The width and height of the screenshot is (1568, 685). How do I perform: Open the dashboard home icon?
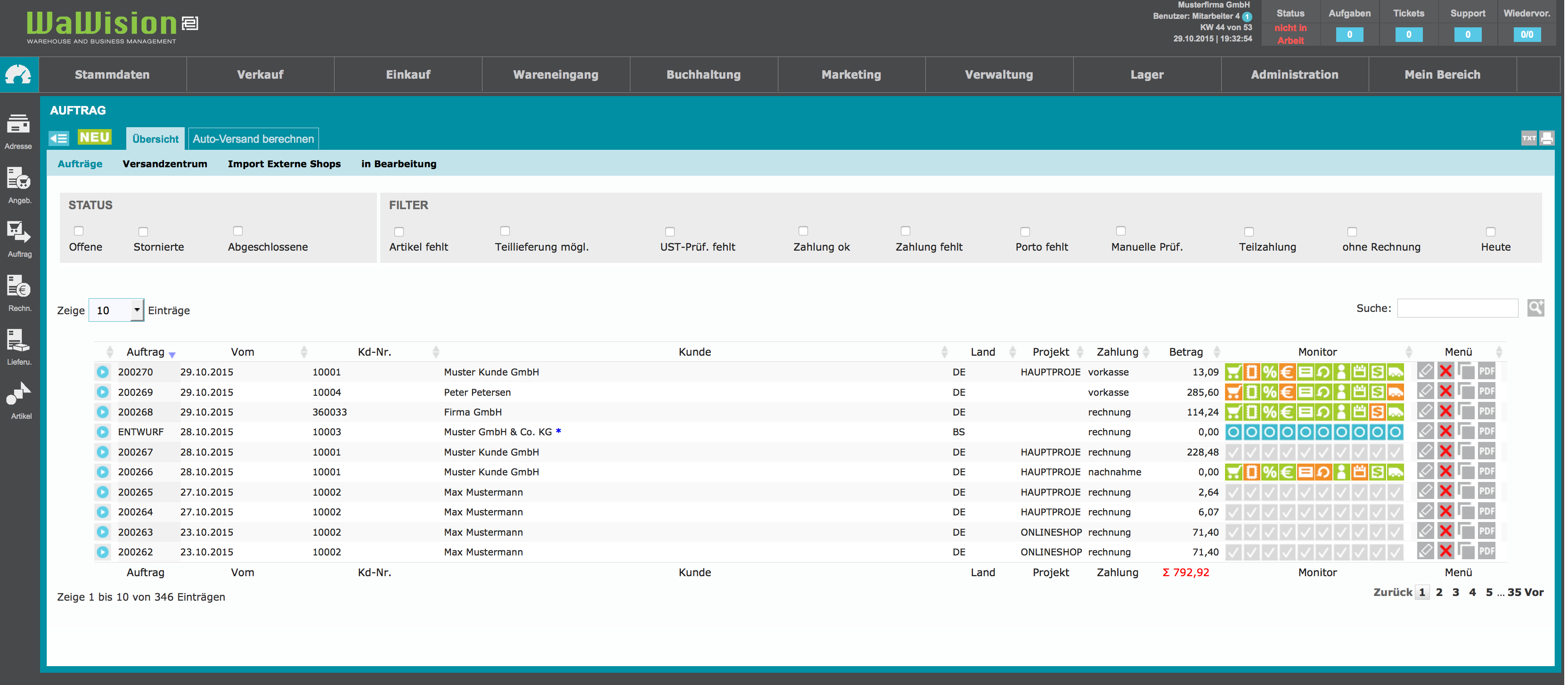pos(19,75)
